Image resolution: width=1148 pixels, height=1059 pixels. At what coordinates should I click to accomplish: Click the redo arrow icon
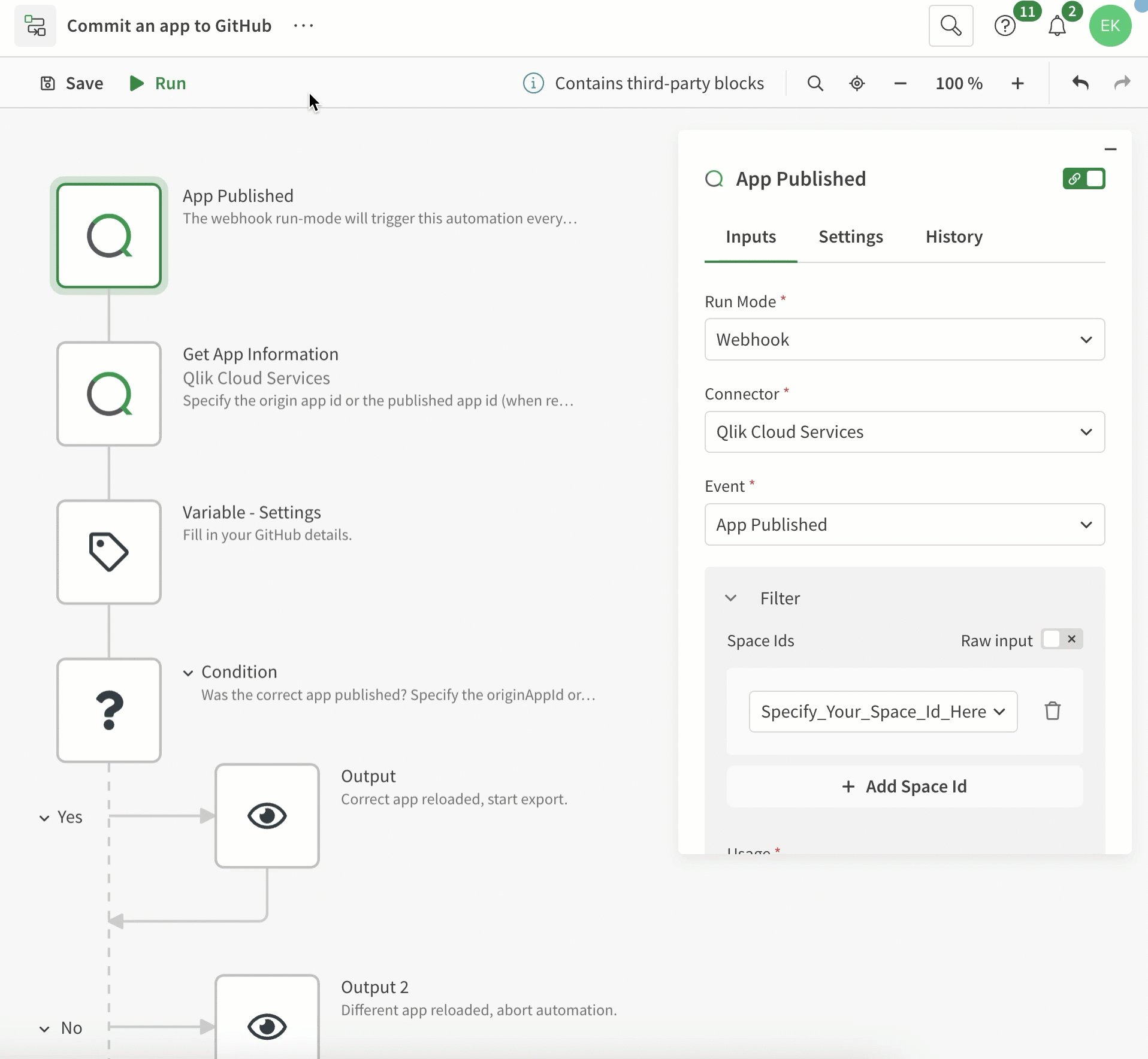1122,83
